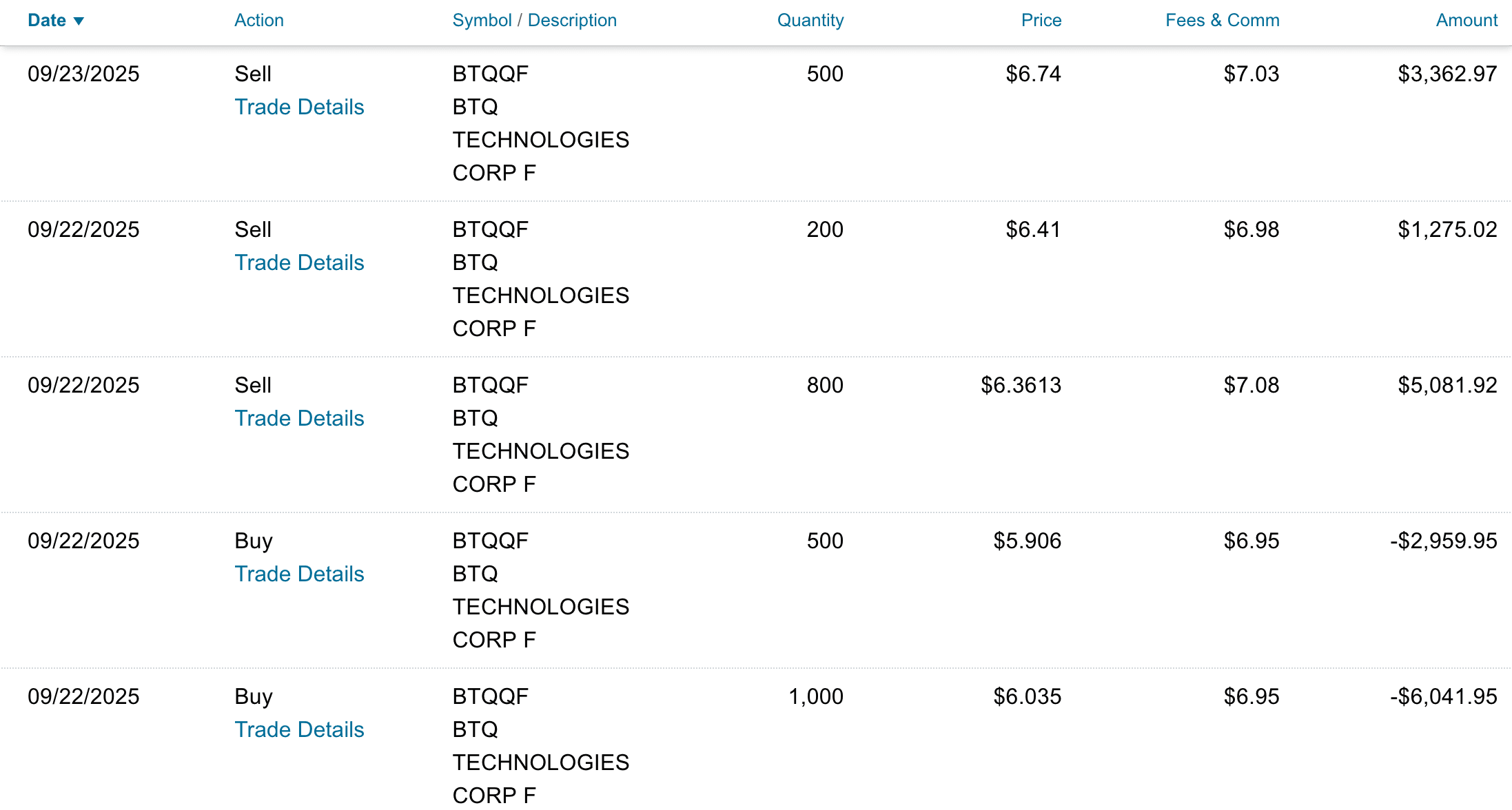Sort transactions by the Date header
This screenshot has height=810, width=1512.
coord(46,21)
